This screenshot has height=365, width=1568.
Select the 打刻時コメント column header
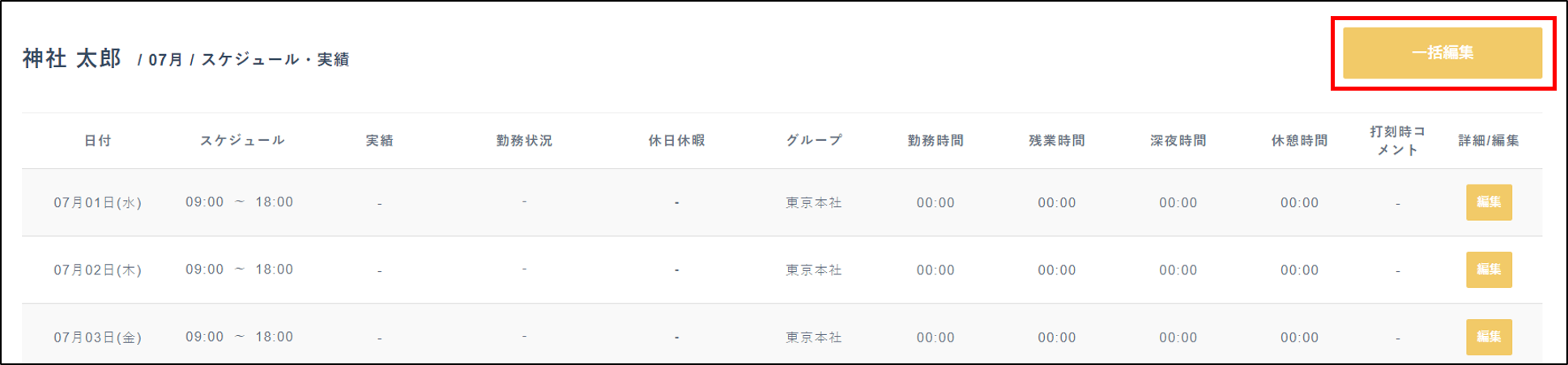1397,141
